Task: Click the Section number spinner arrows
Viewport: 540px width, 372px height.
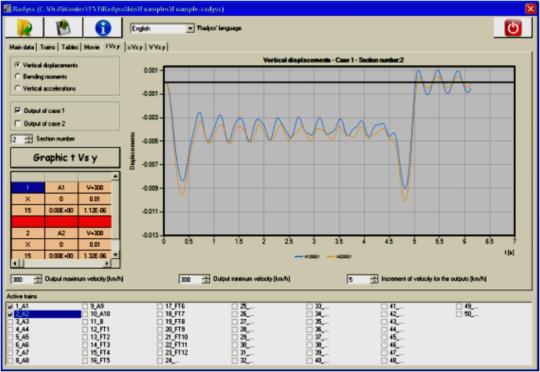Action: pyautogui.click(x=29, y=139)
